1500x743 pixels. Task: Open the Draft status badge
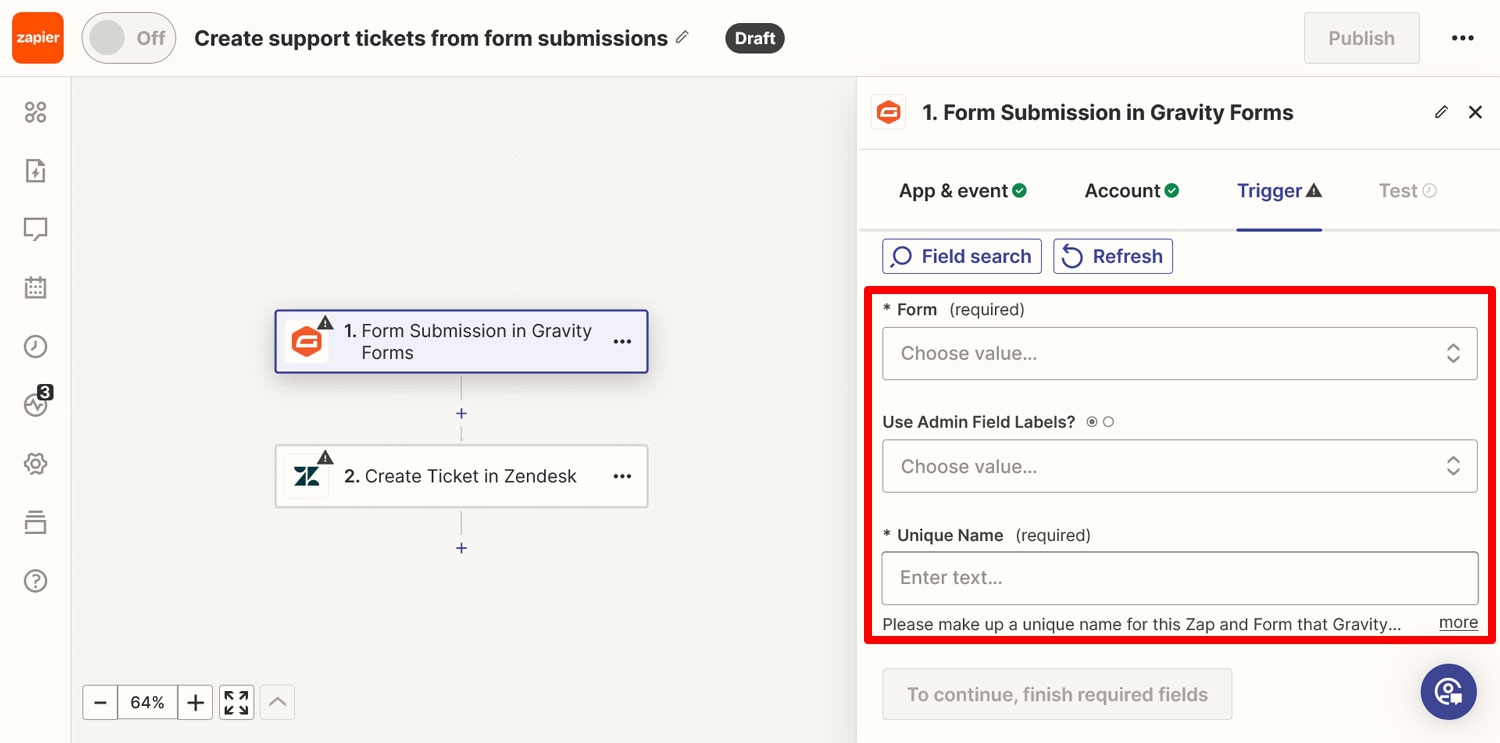(x=755, y=38)
